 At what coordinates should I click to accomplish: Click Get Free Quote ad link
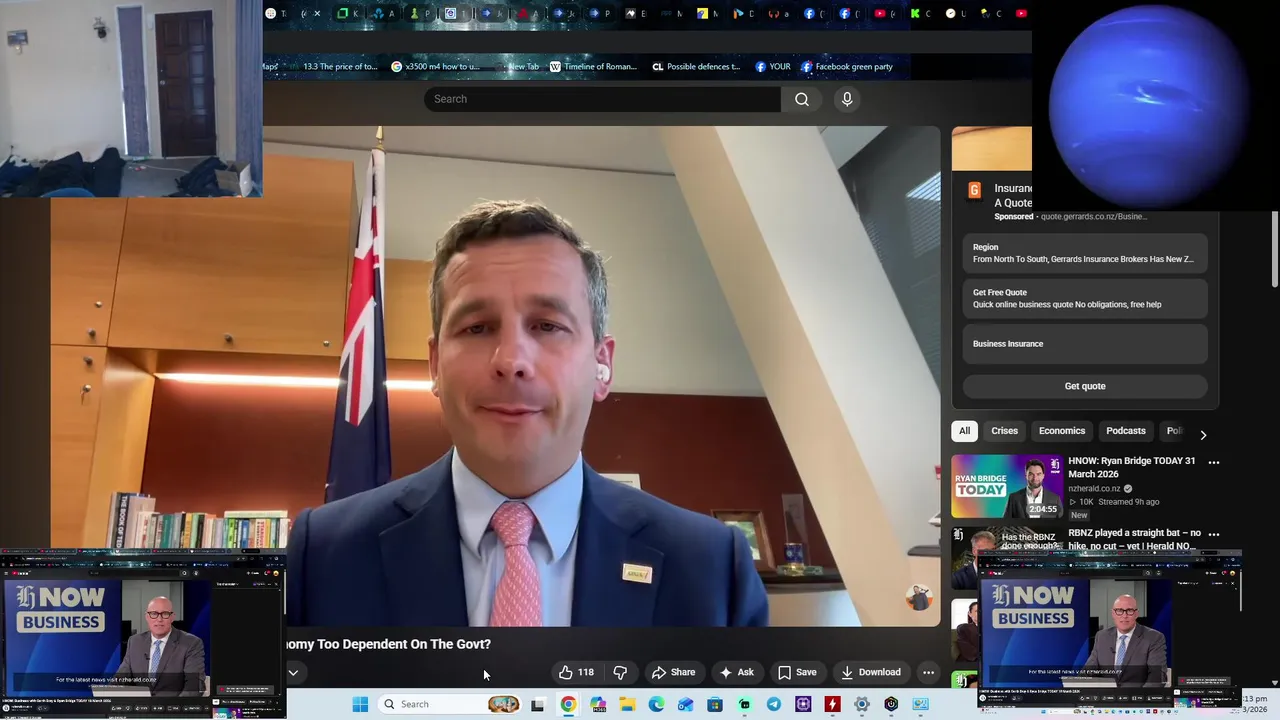coord(1085,299)
